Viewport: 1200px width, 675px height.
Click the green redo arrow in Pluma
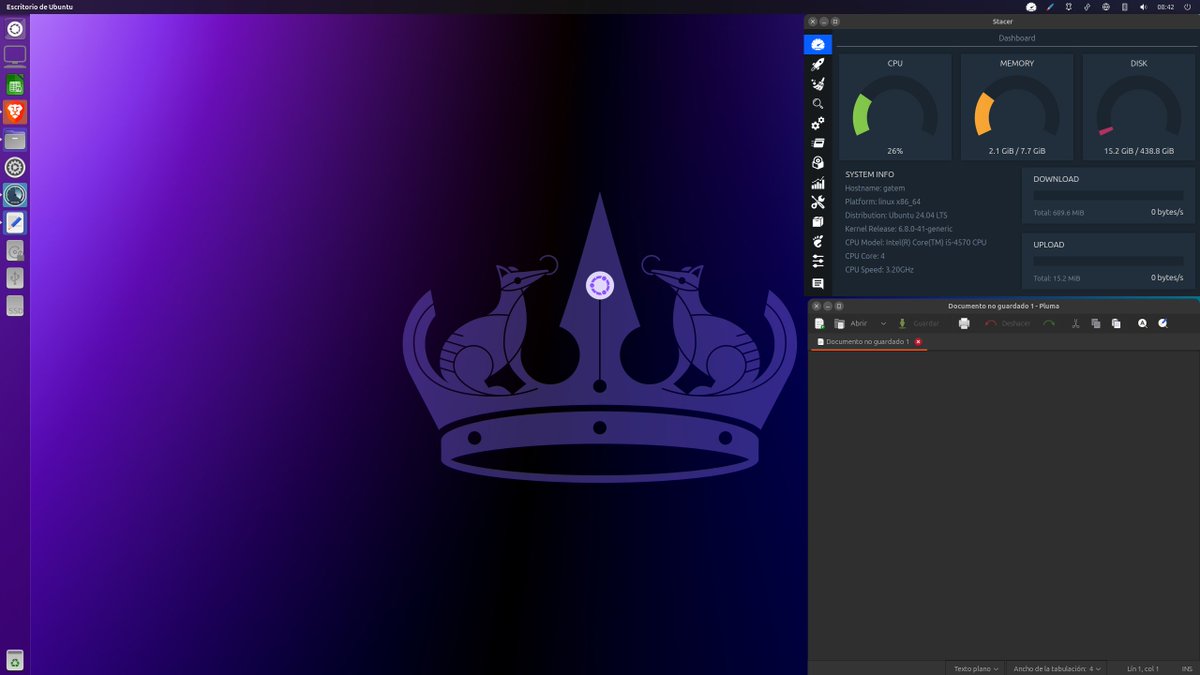[1049, 323]
